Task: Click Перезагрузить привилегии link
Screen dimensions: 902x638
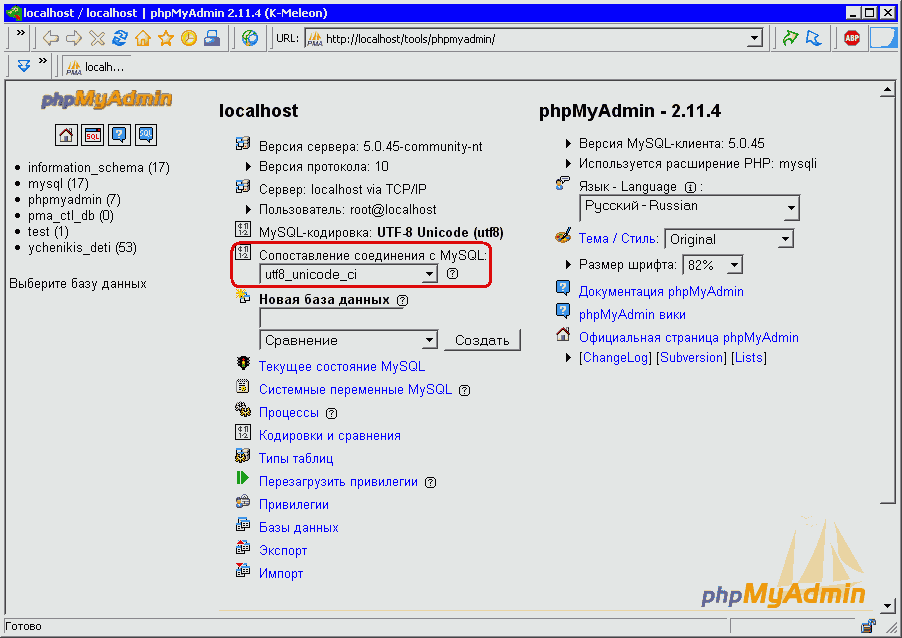Action: (x=338, y=482)
